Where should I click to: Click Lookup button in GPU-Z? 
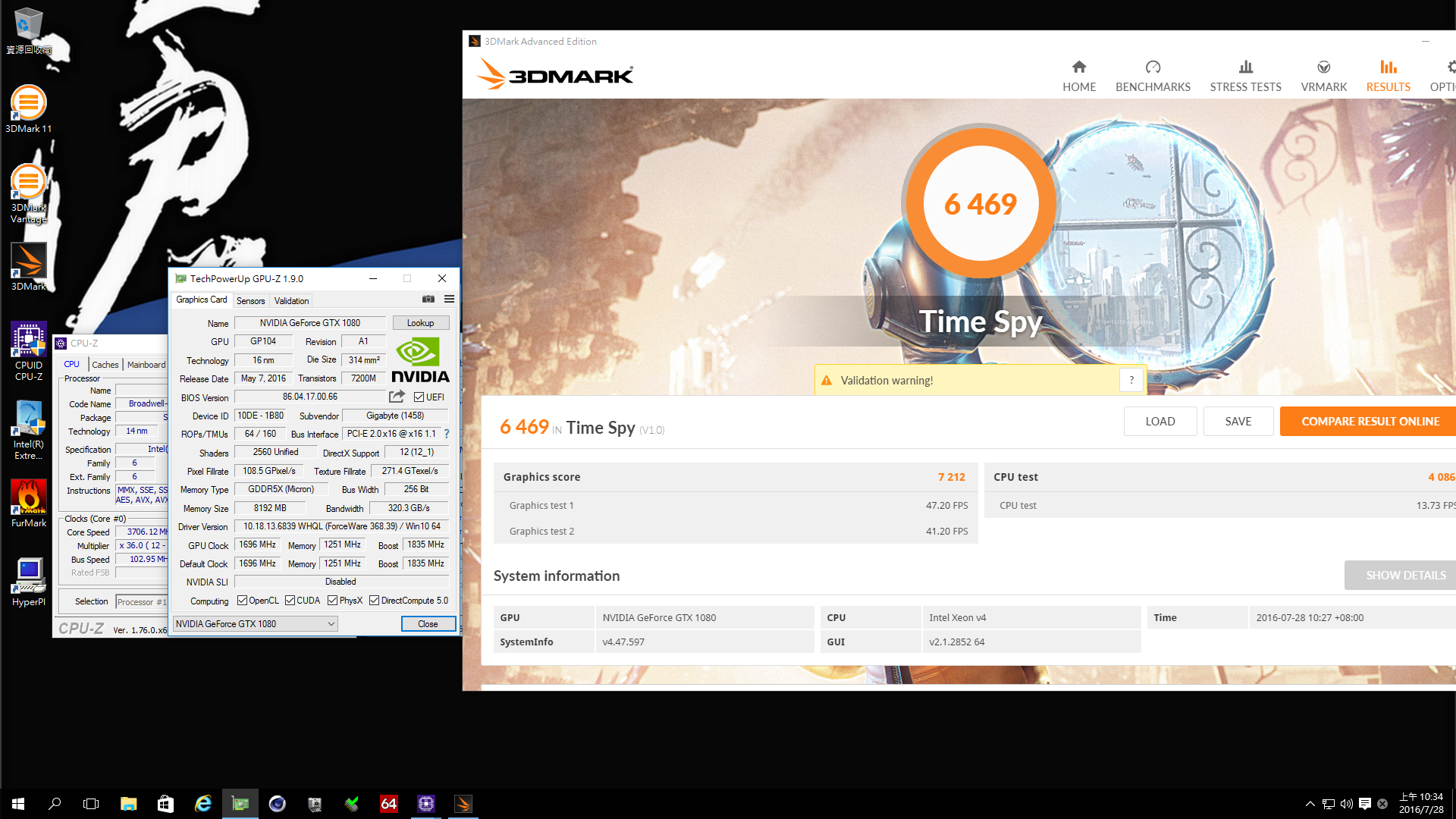point(420,322)
